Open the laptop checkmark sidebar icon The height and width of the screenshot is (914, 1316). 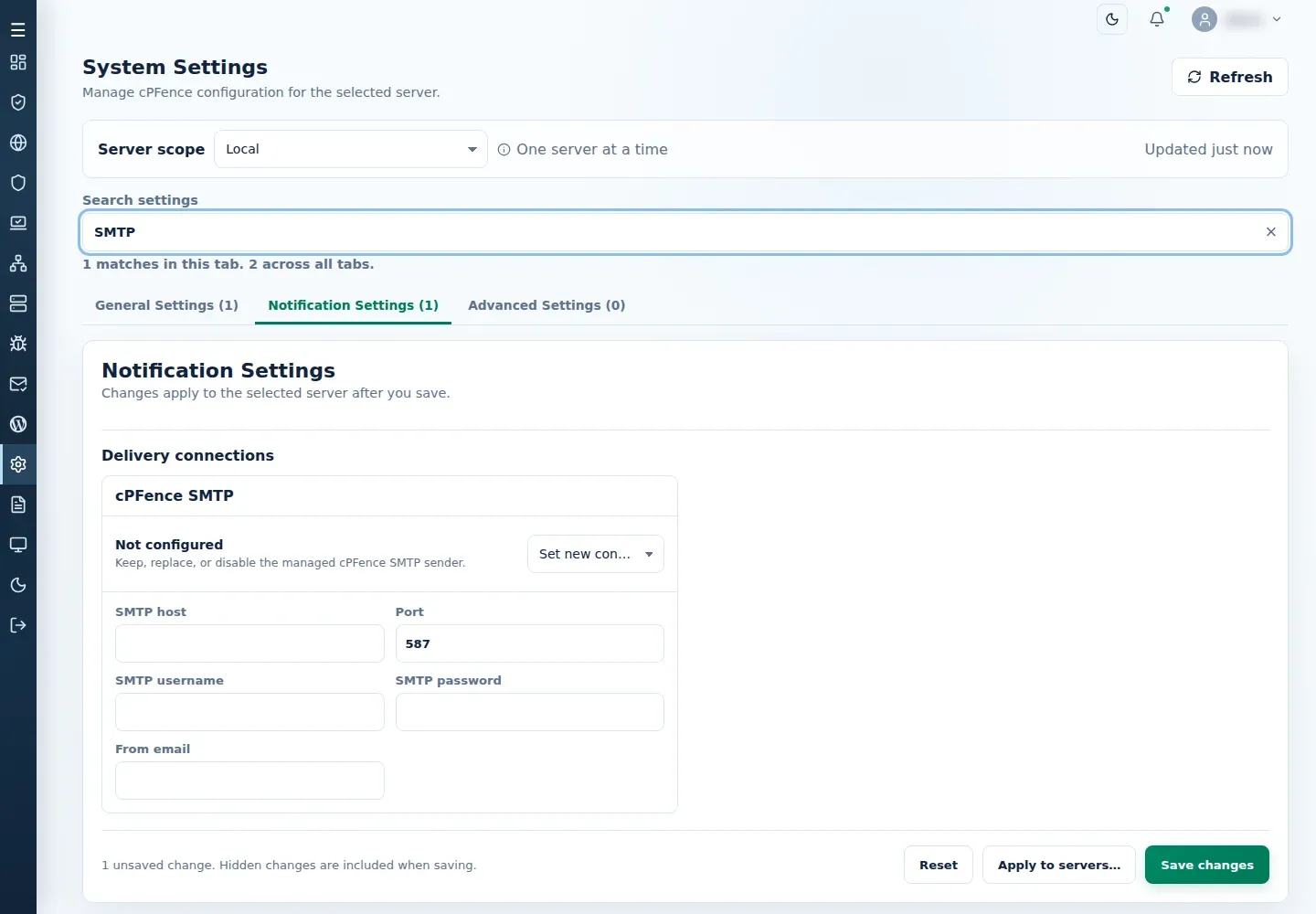click(x=18, y=223)
